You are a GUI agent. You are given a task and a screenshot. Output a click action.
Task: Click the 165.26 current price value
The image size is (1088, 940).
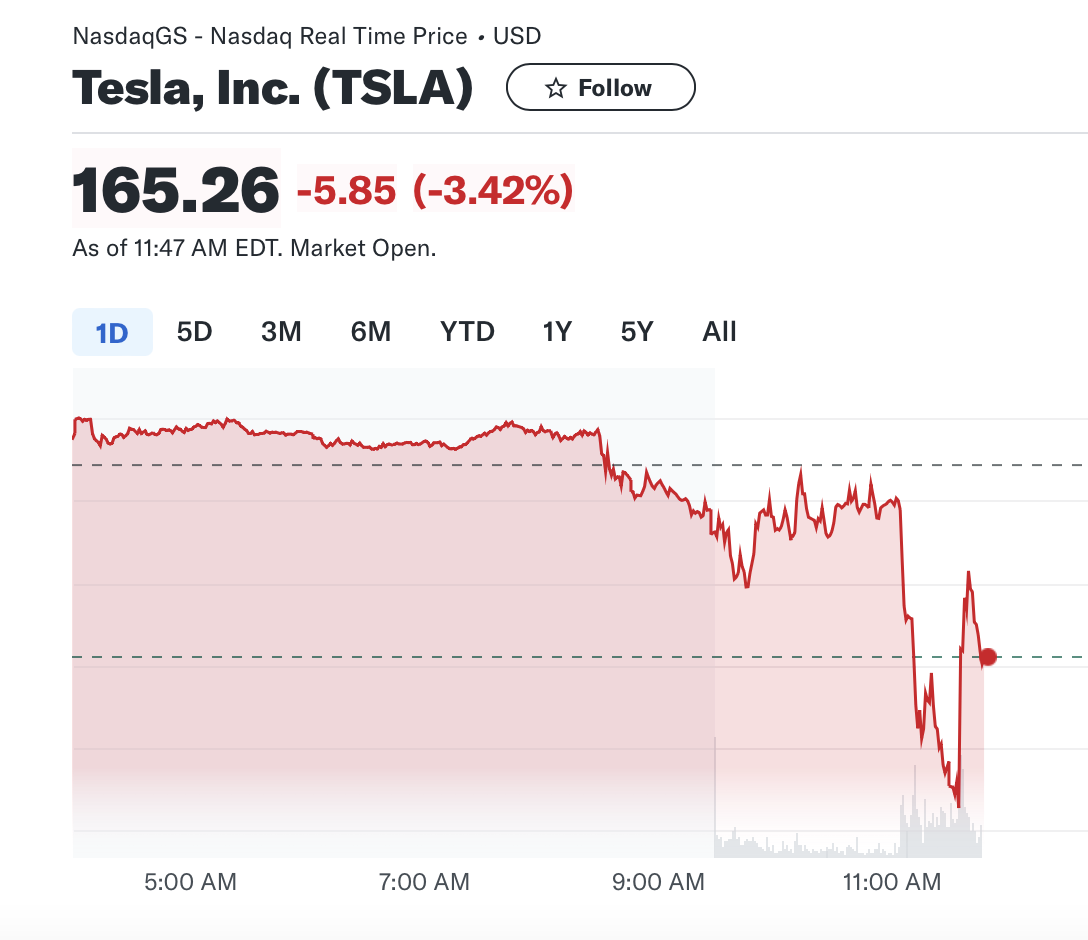(x=176, y=189)
